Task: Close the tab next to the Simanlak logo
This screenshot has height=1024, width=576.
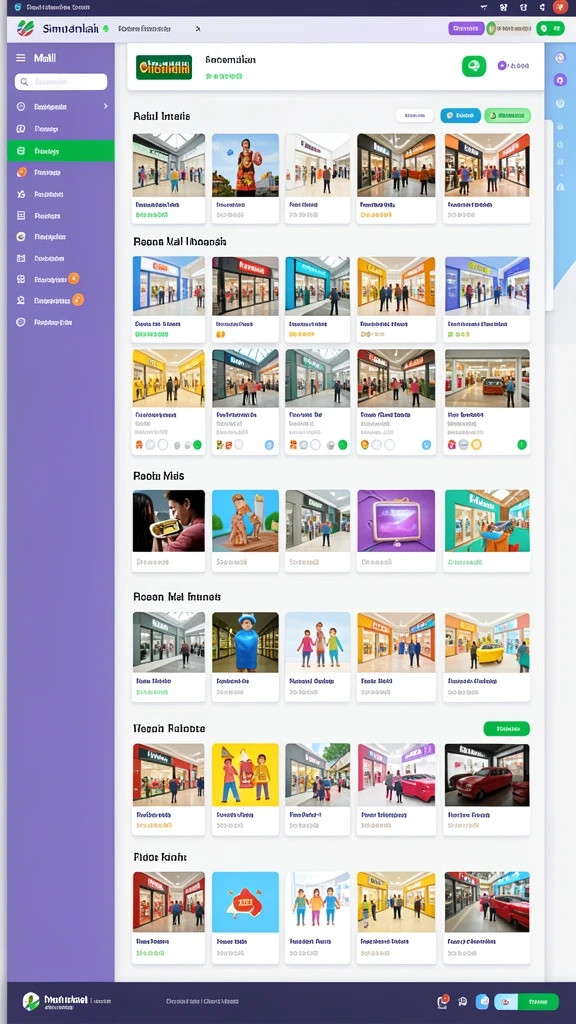Action: (198, 29)
